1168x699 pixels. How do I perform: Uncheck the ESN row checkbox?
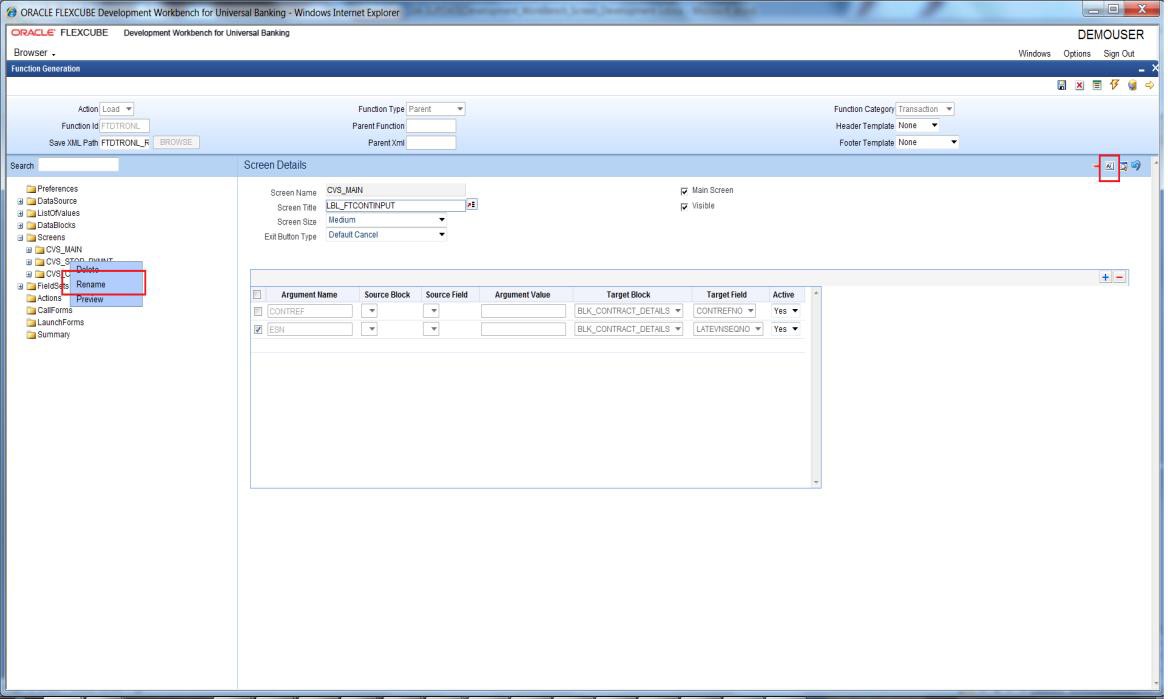(258, 329)
